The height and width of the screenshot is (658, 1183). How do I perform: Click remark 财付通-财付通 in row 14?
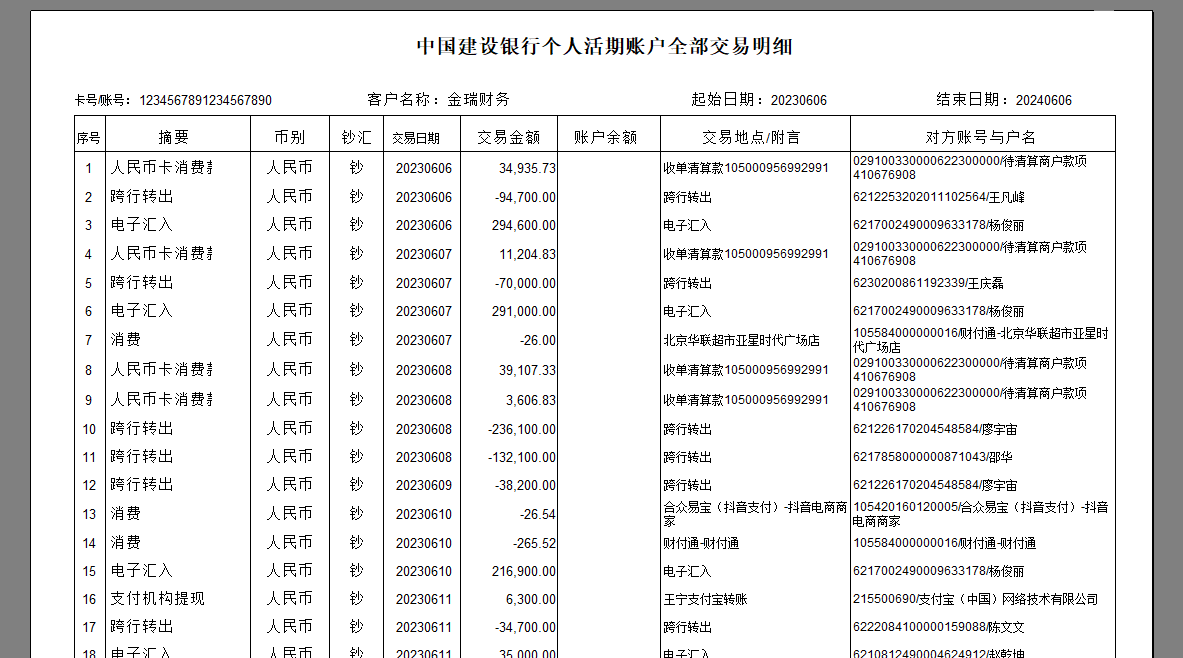701,543
